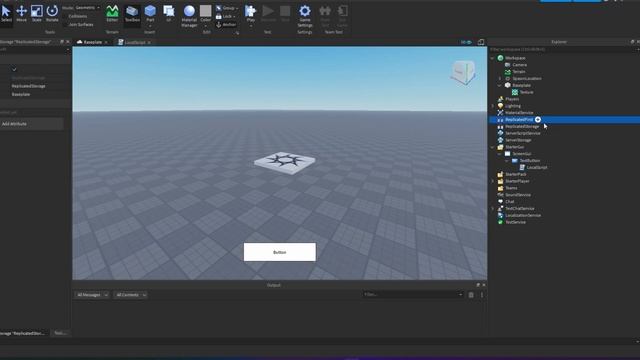This screenshot has width=640, height=360.
Task: Open the Lock dropdown
Action: coord(226,16)
